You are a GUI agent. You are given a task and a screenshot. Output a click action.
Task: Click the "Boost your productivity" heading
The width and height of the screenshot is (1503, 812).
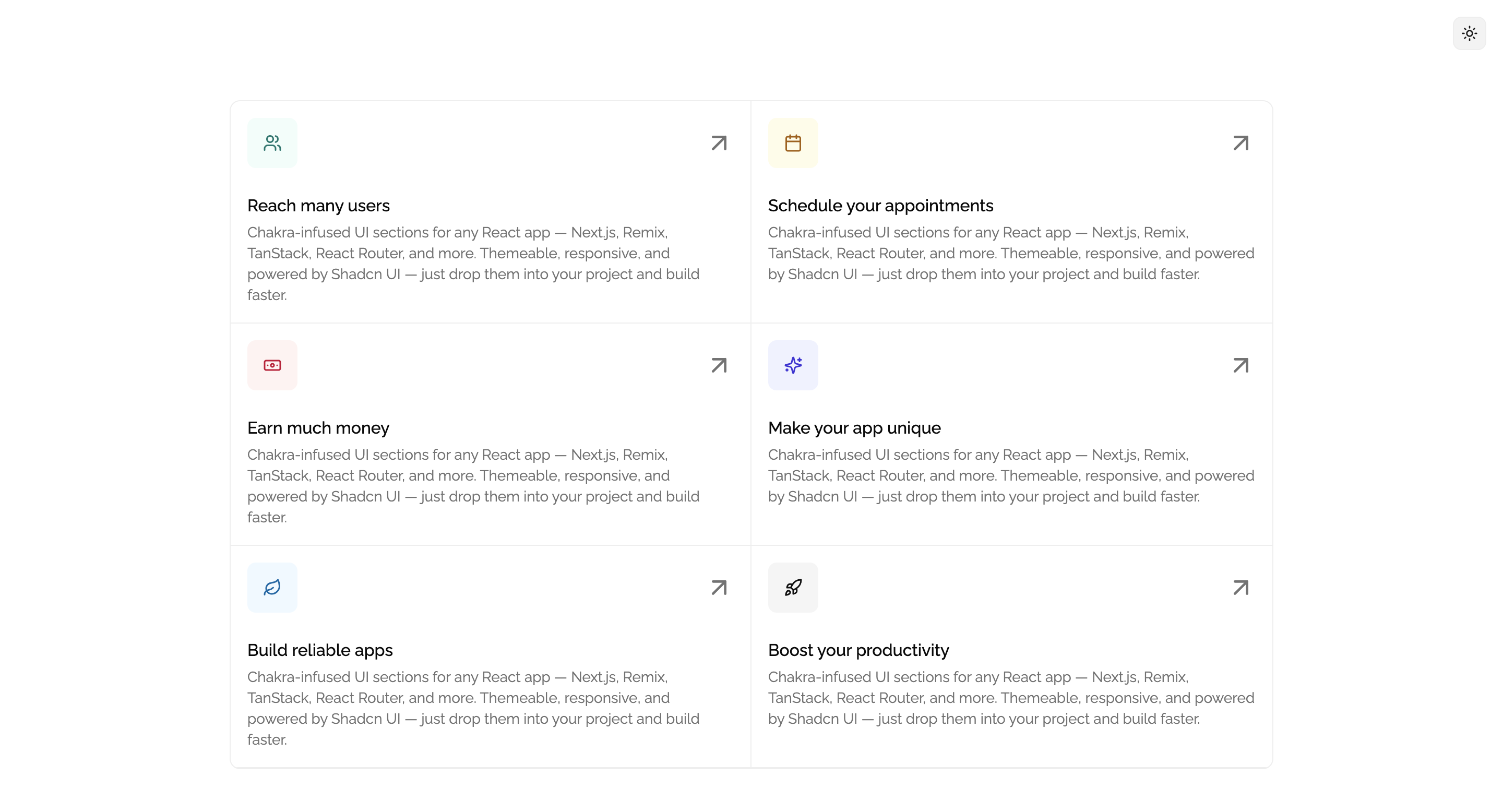(858, 650)
